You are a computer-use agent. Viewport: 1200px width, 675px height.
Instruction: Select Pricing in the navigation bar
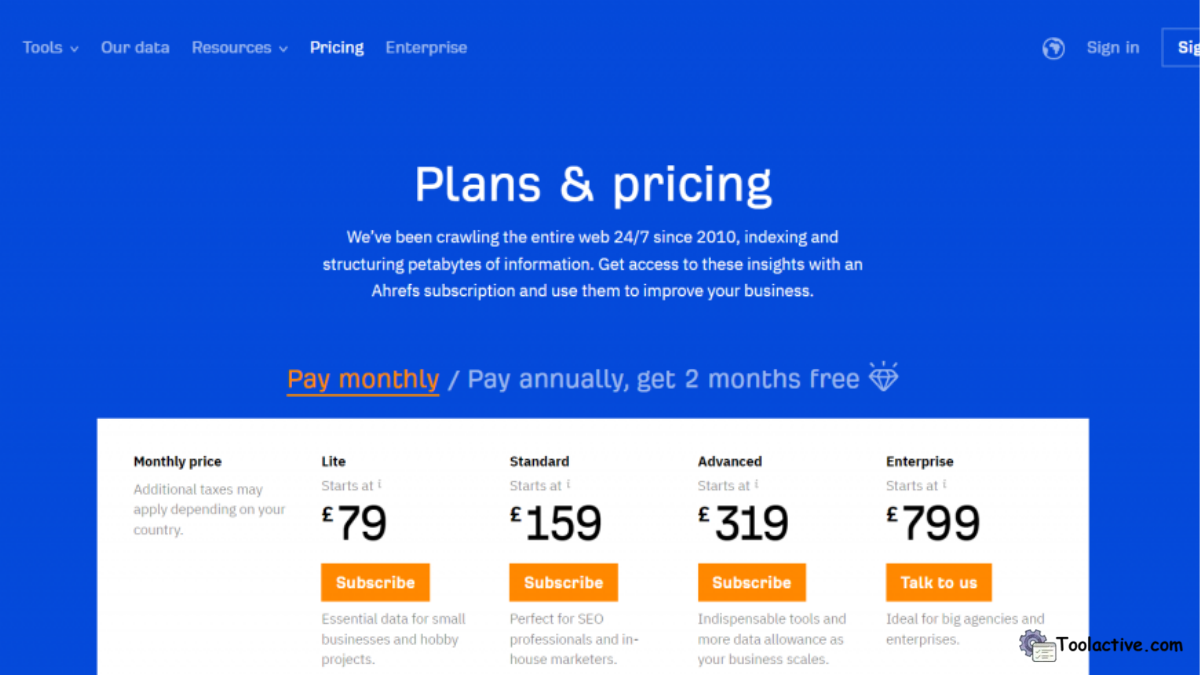[x=336, y=47]
